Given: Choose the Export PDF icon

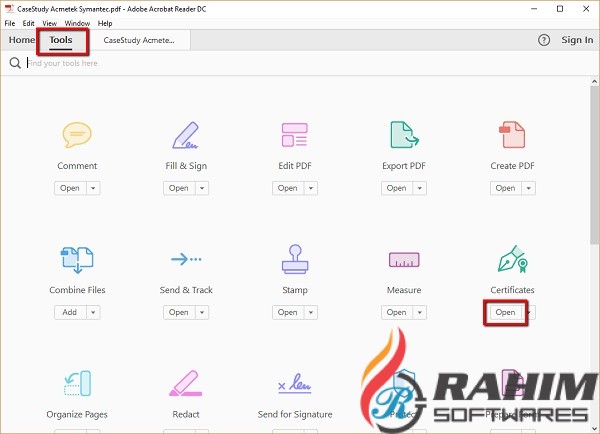Looking at the screenshot, I should pyautogui.click(x=404, y=135).
